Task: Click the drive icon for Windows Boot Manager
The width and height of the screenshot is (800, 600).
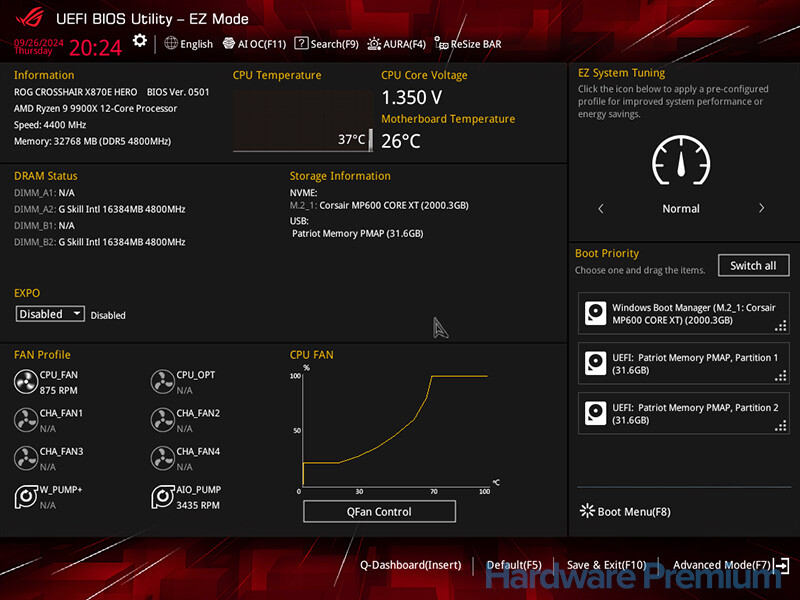Action: [595, 313]
